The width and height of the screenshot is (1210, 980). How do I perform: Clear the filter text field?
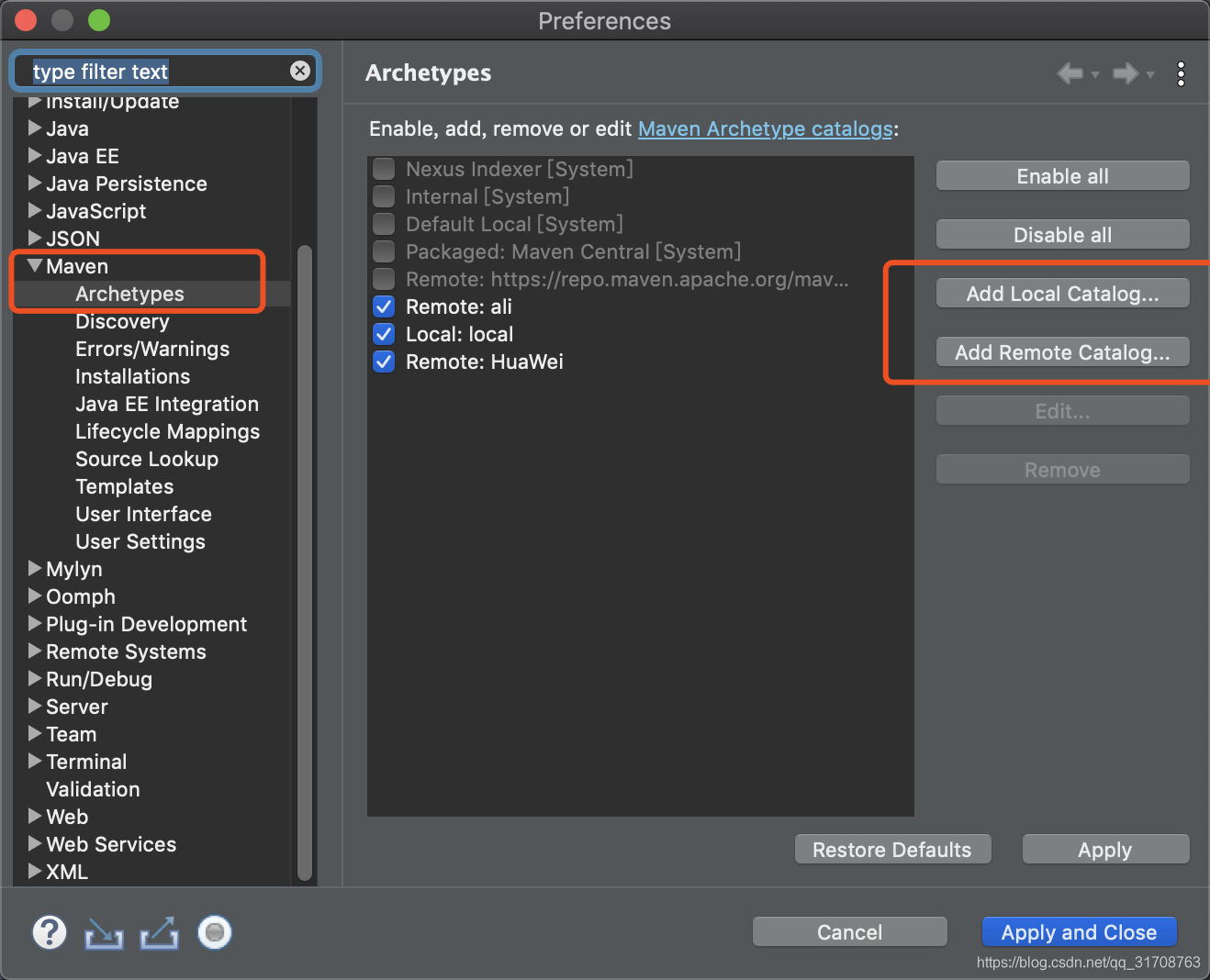point(300,71)
